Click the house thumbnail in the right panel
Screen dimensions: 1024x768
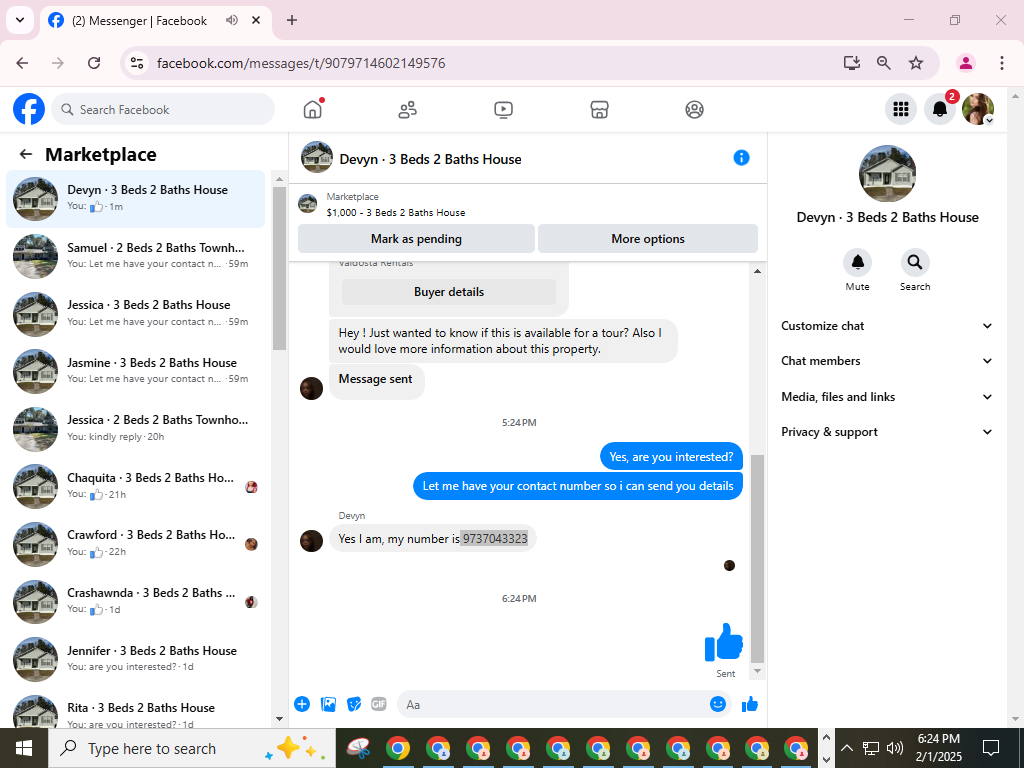coord(887,174)
